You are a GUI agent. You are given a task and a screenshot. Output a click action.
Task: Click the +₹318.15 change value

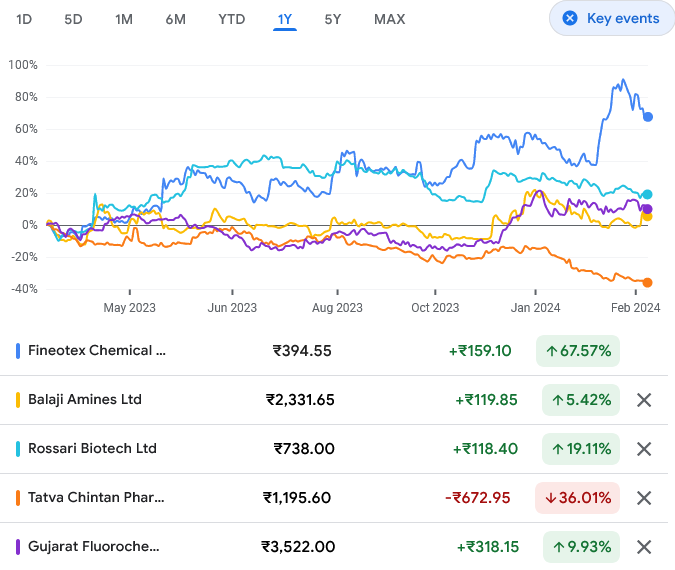pos(488,547)
